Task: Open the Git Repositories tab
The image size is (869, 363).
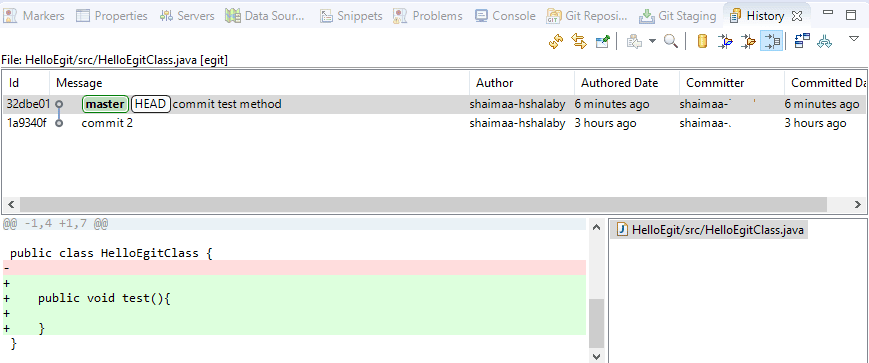Action: pyautogui.click(x=587, y=16)
